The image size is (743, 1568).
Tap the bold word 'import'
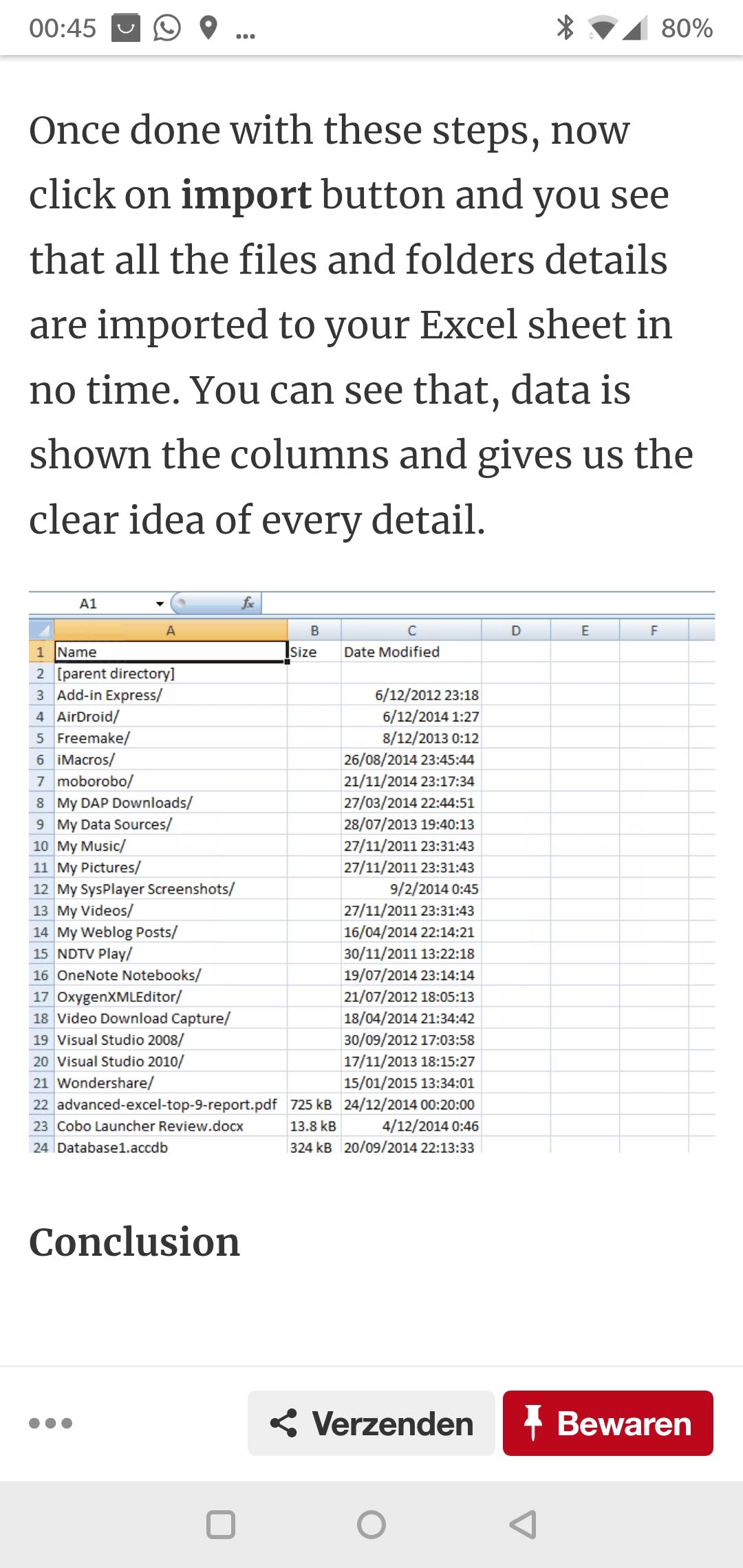point(246,195)
